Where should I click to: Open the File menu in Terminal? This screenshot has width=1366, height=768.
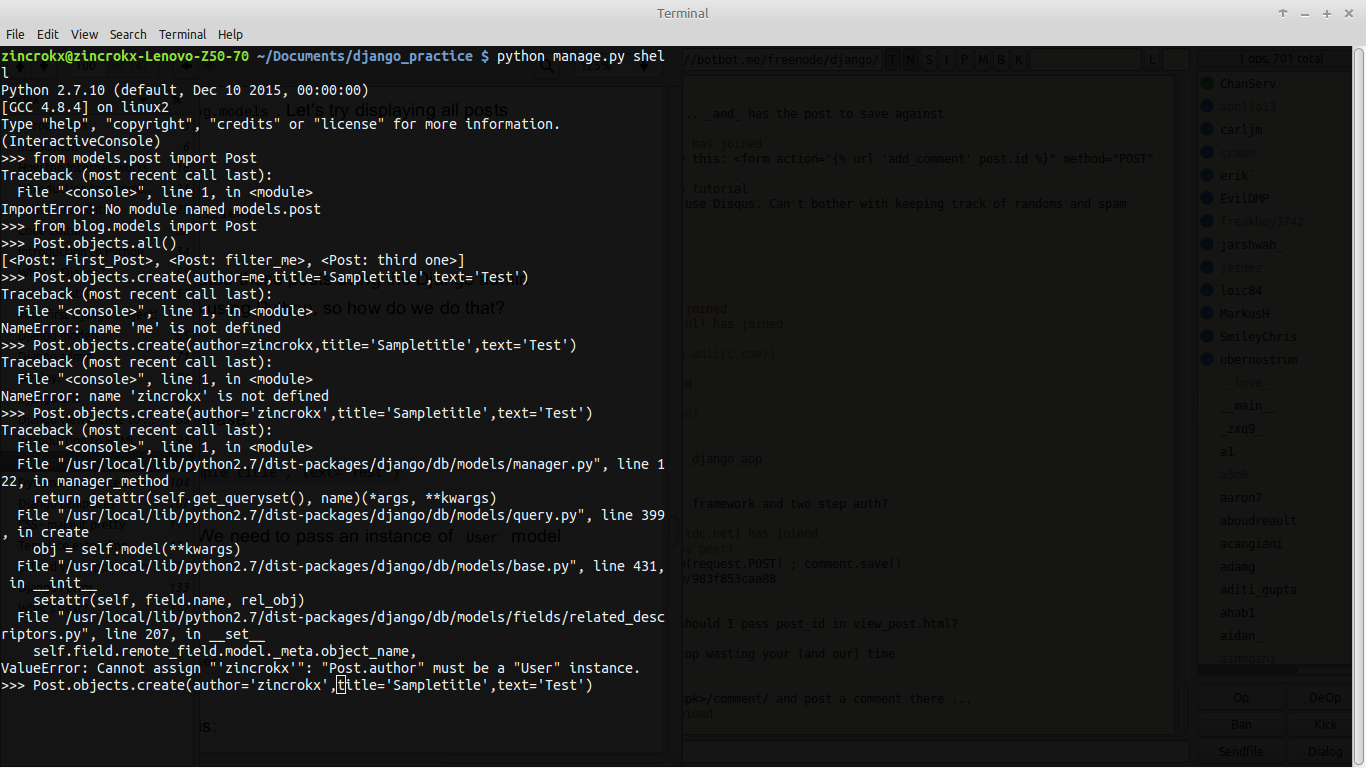[x=15, y=34]
